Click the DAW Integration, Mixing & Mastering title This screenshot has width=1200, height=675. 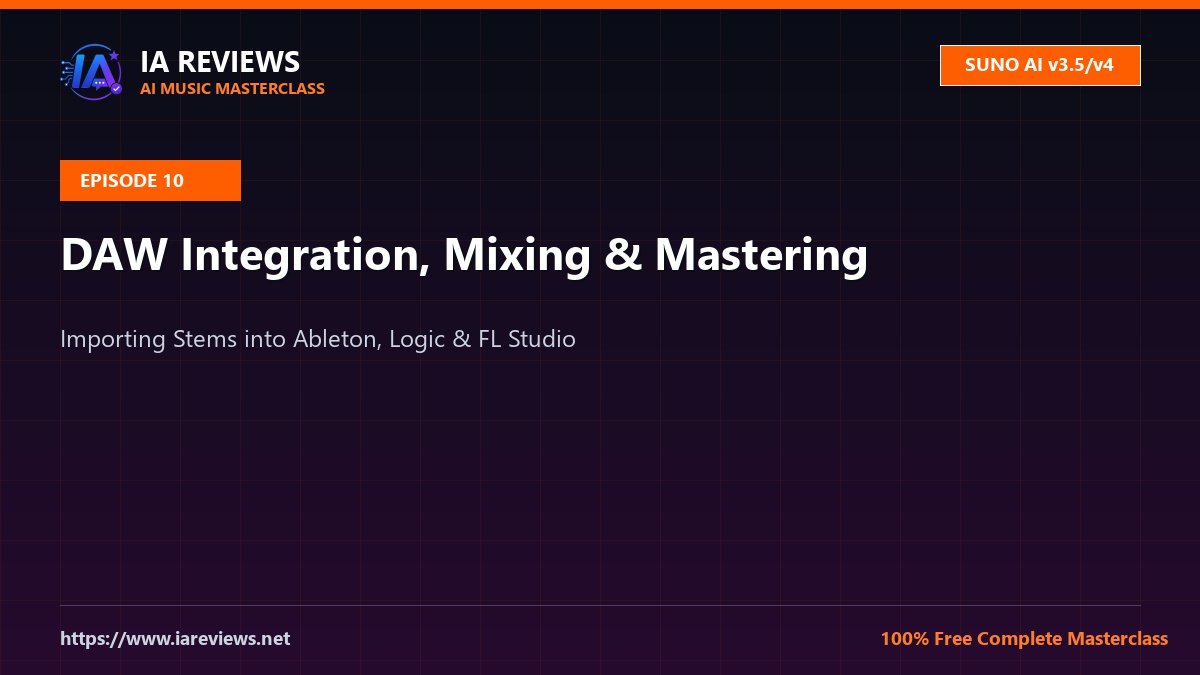click(464, 255)
